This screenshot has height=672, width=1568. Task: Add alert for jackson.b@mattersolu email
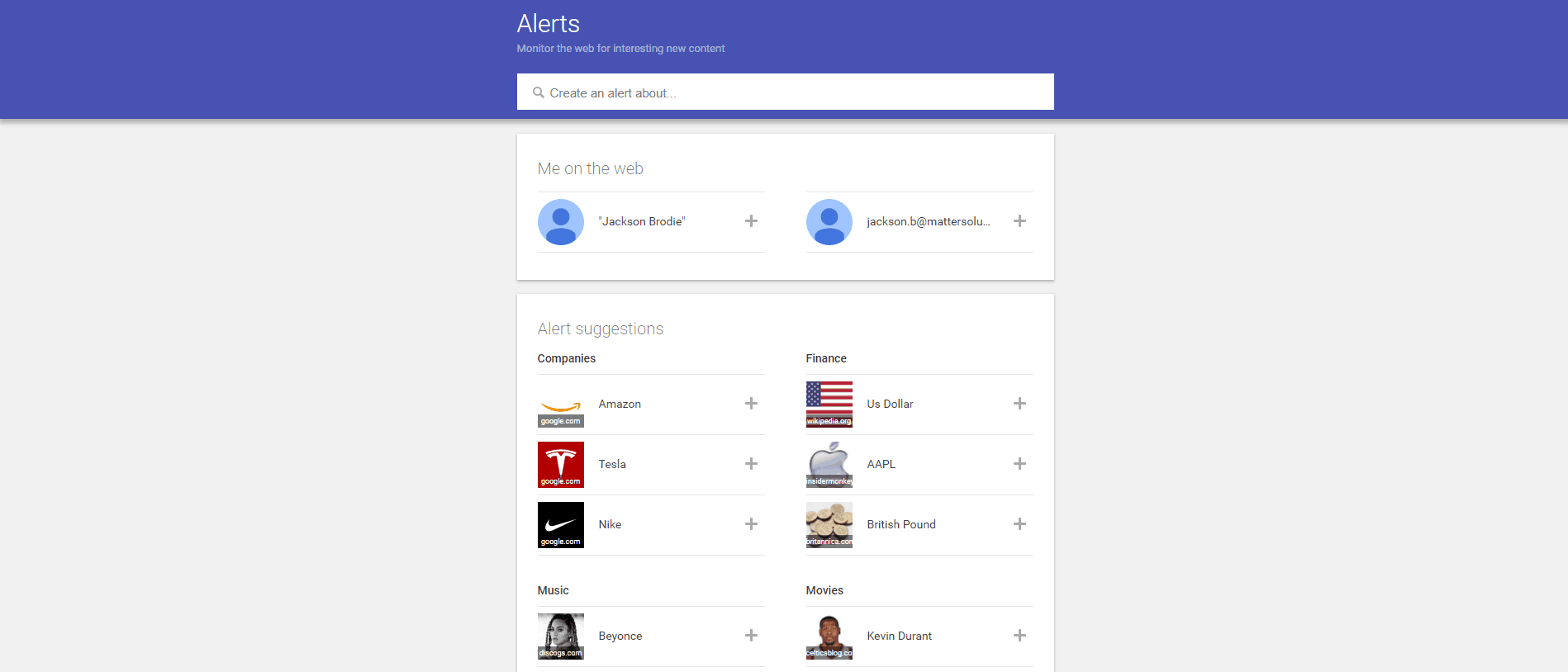(x=1019, y=221)
